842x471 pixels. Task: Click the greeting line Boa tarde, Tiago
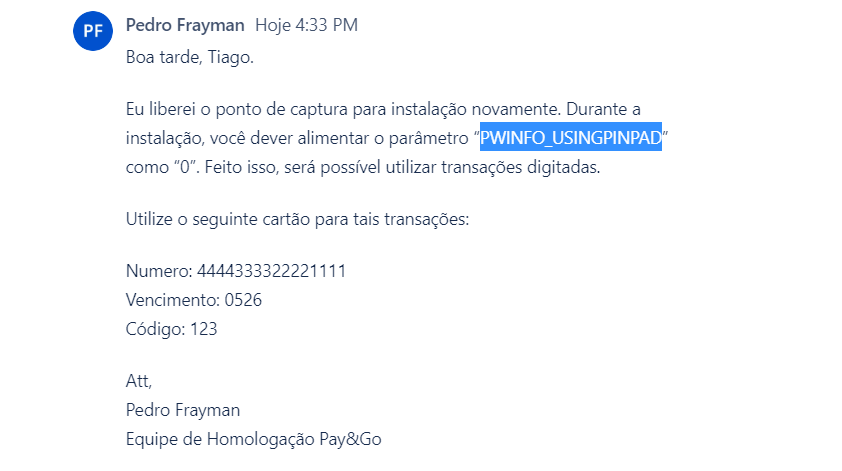coord(190,57)
